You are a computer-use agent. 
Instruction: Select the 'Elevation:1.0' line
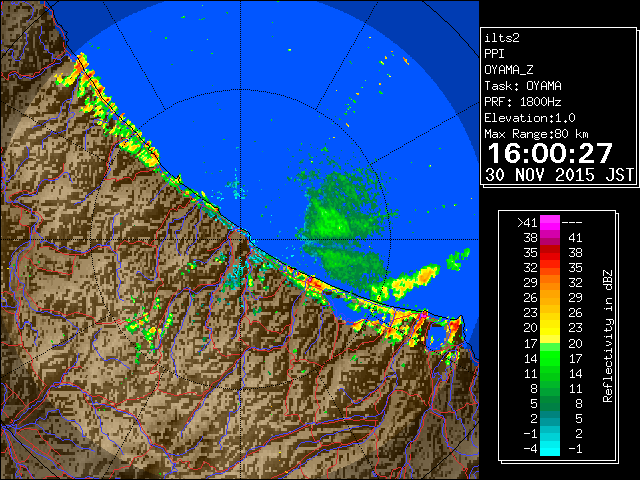530,118
